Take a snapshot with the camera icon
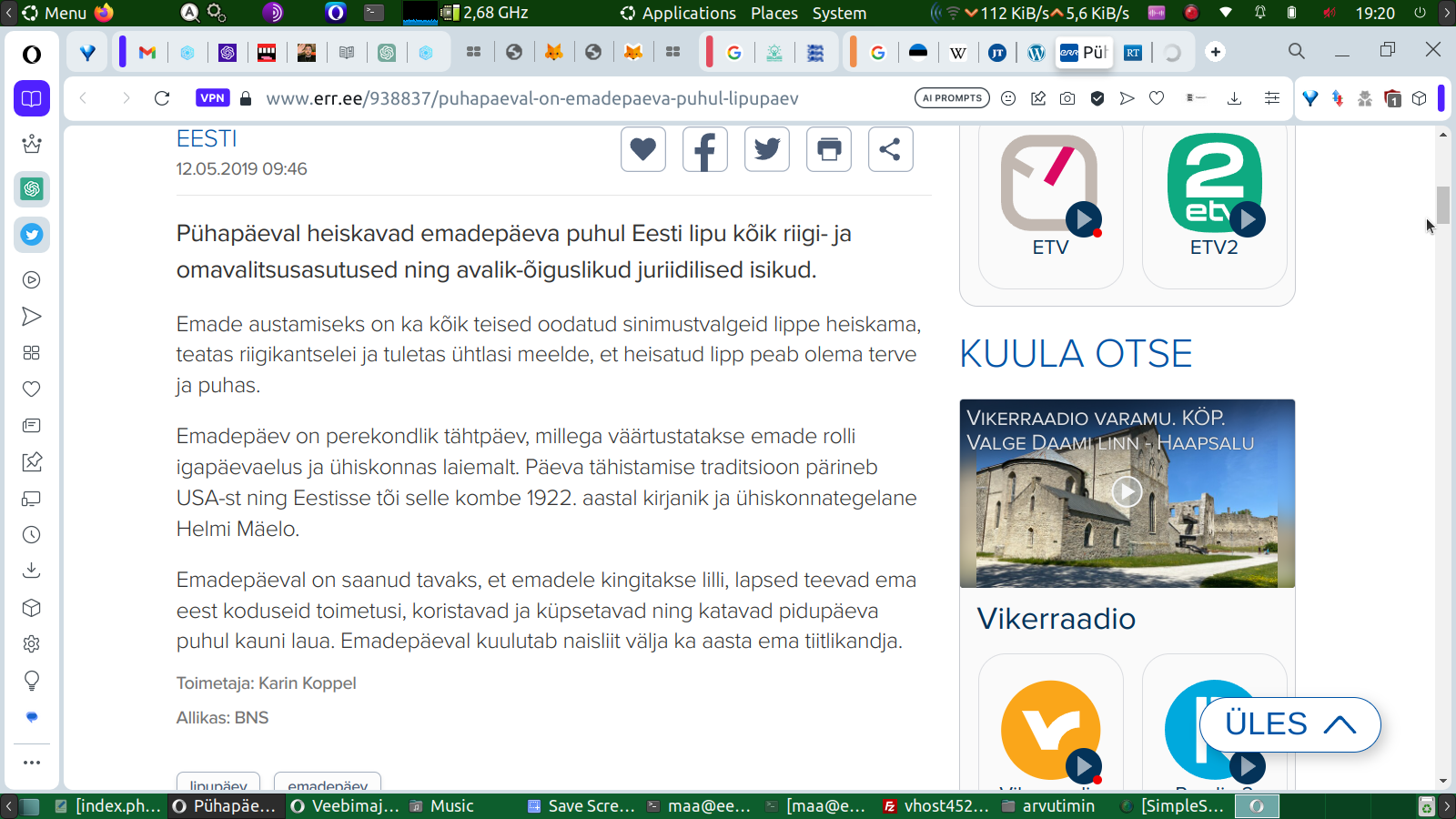Screen dimensions: 1456x819 [x=1067, y=98]
